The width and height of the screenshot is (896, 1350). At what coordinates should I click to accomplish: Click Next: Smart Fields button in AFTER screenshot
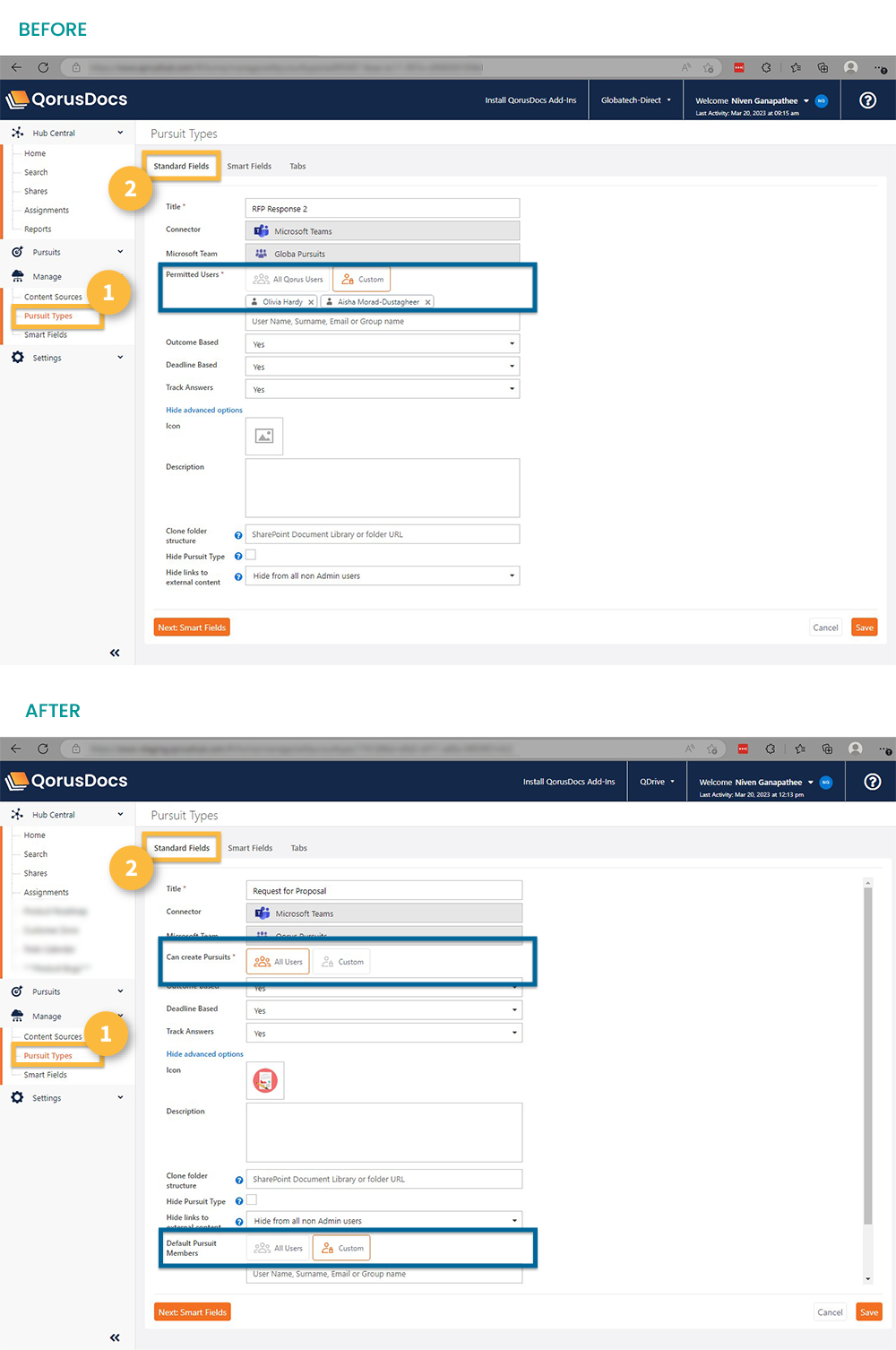(x=193, y=1312)
